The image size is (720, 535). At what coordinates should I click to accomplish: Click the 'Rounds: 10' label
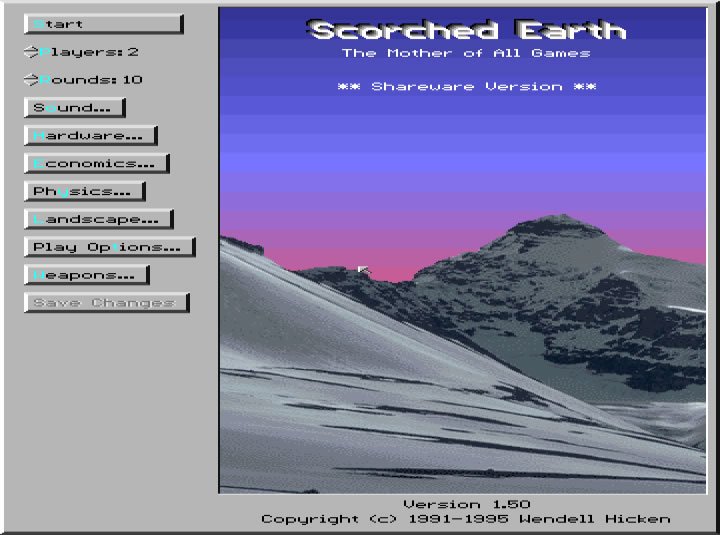coord(91,80)
